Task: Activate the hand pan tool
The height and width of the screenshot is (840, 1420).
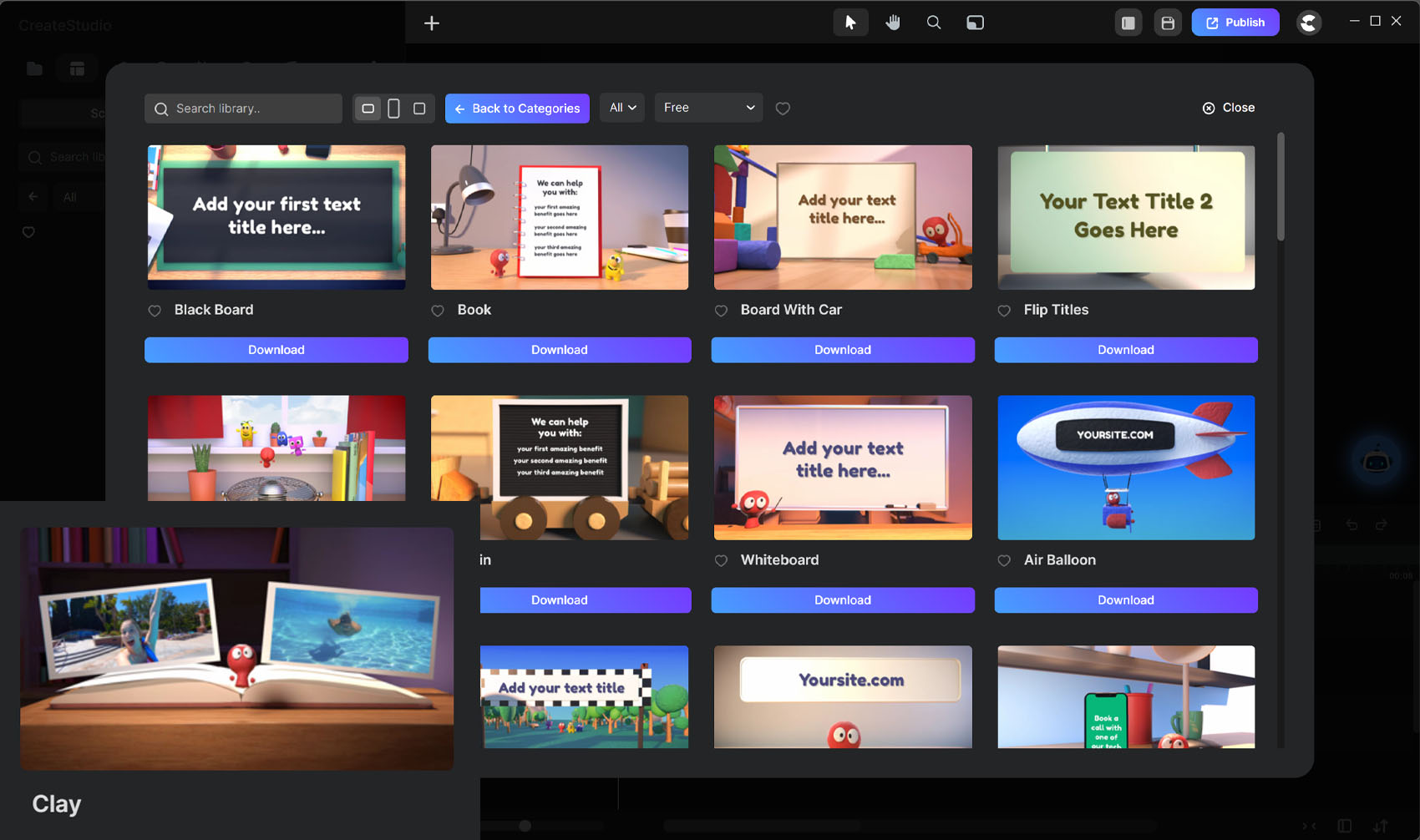Action: point(893,23)
